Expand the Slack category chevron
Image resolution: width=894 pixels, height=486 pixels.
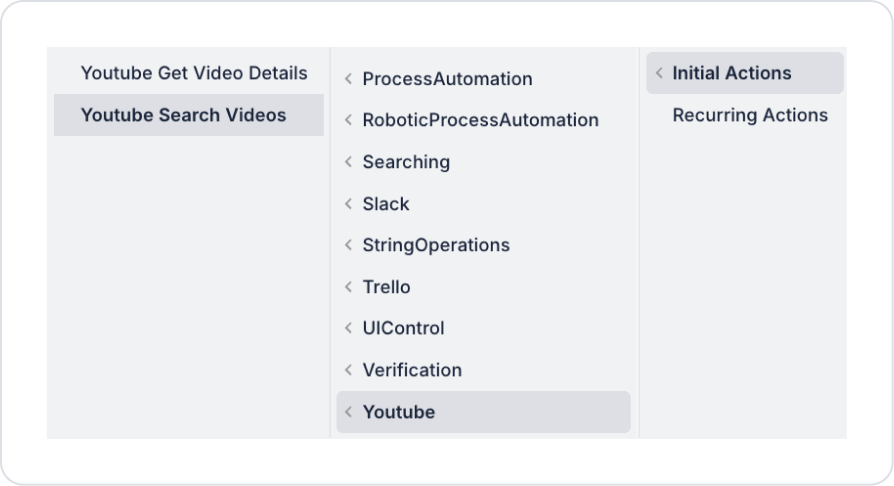[x=348, y=204]
